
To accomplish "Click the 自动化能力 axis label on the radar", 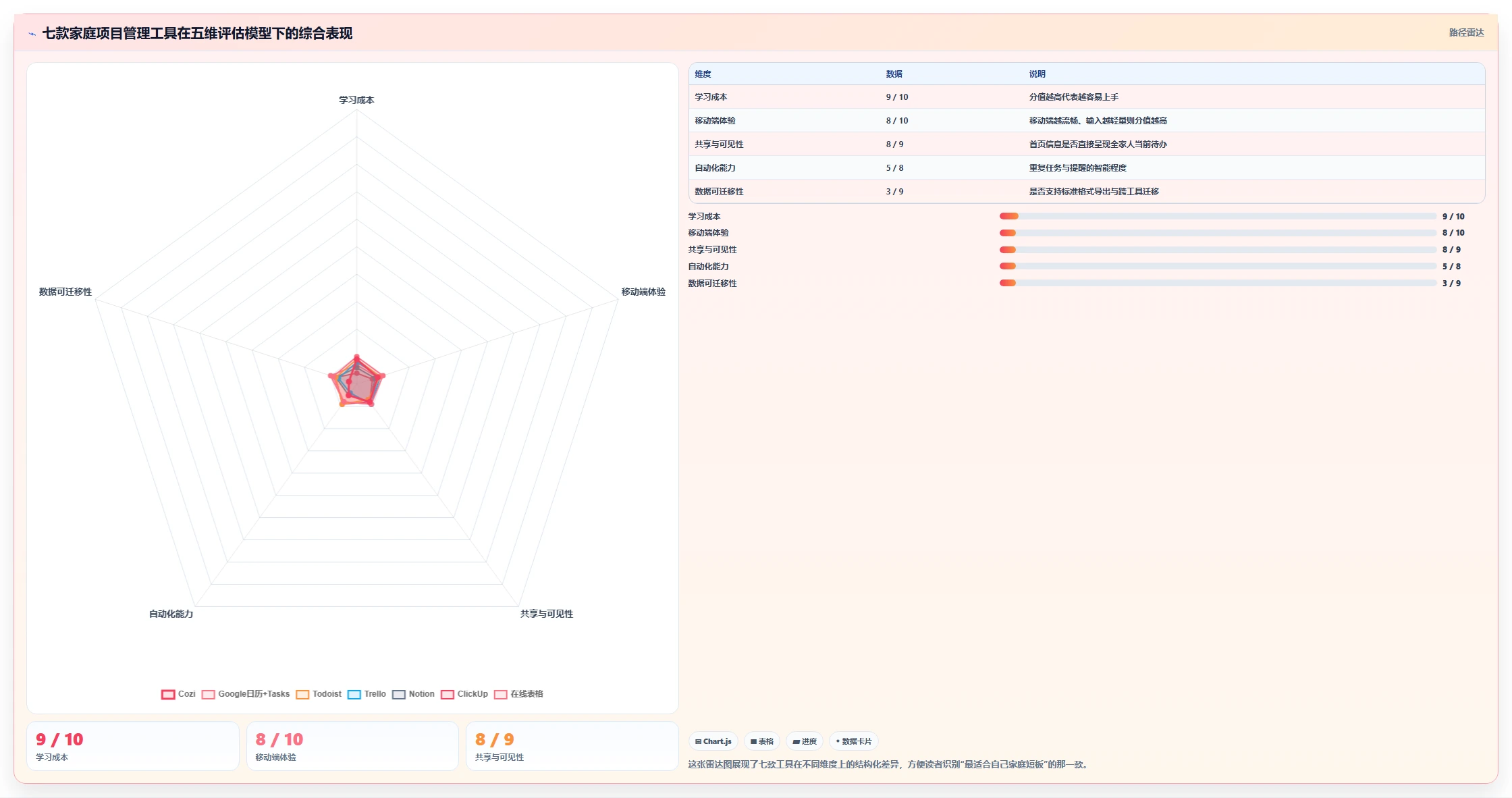I will point(171,614).
